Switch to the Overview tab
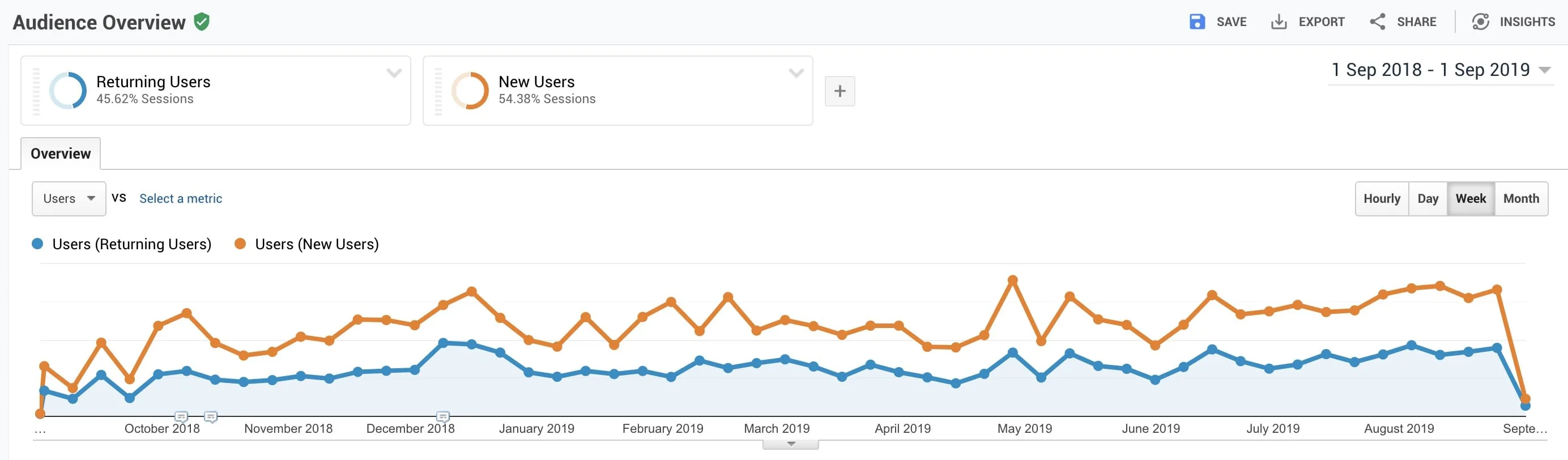The image size is (1568, 460). [61, 154]
